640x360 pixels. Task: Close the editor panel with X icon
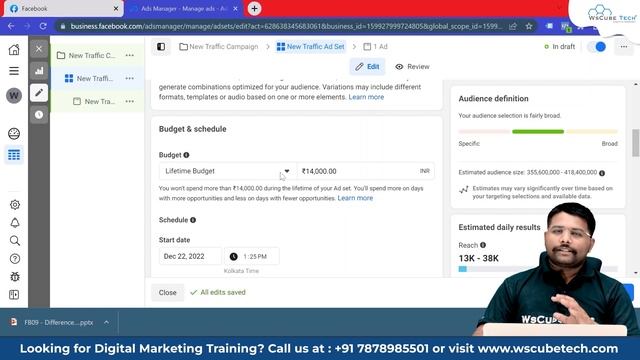39,49
